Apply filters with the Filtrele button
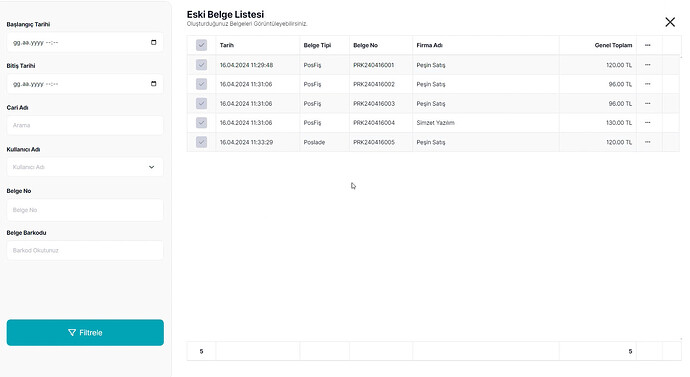The image size is (690, 377). point(85,333)
